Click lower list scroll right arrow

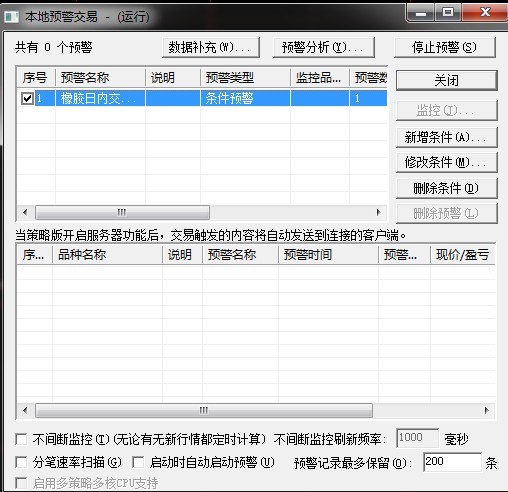[x=487, y=410]
